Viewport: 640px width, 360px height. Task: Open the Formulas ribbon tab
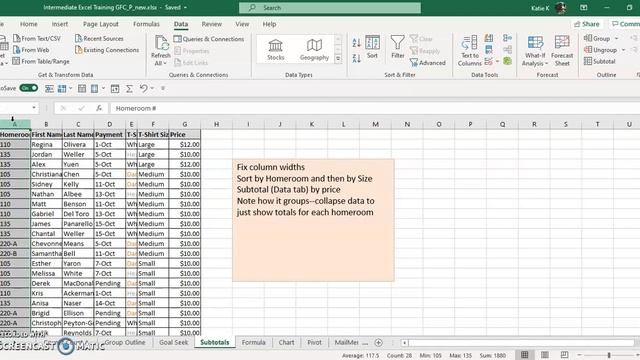(x=146, y=24)
